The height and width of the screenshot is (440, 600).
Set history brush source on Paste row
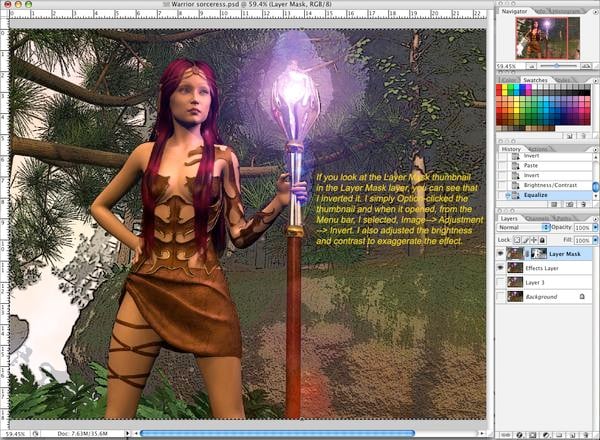coord(502,166)
